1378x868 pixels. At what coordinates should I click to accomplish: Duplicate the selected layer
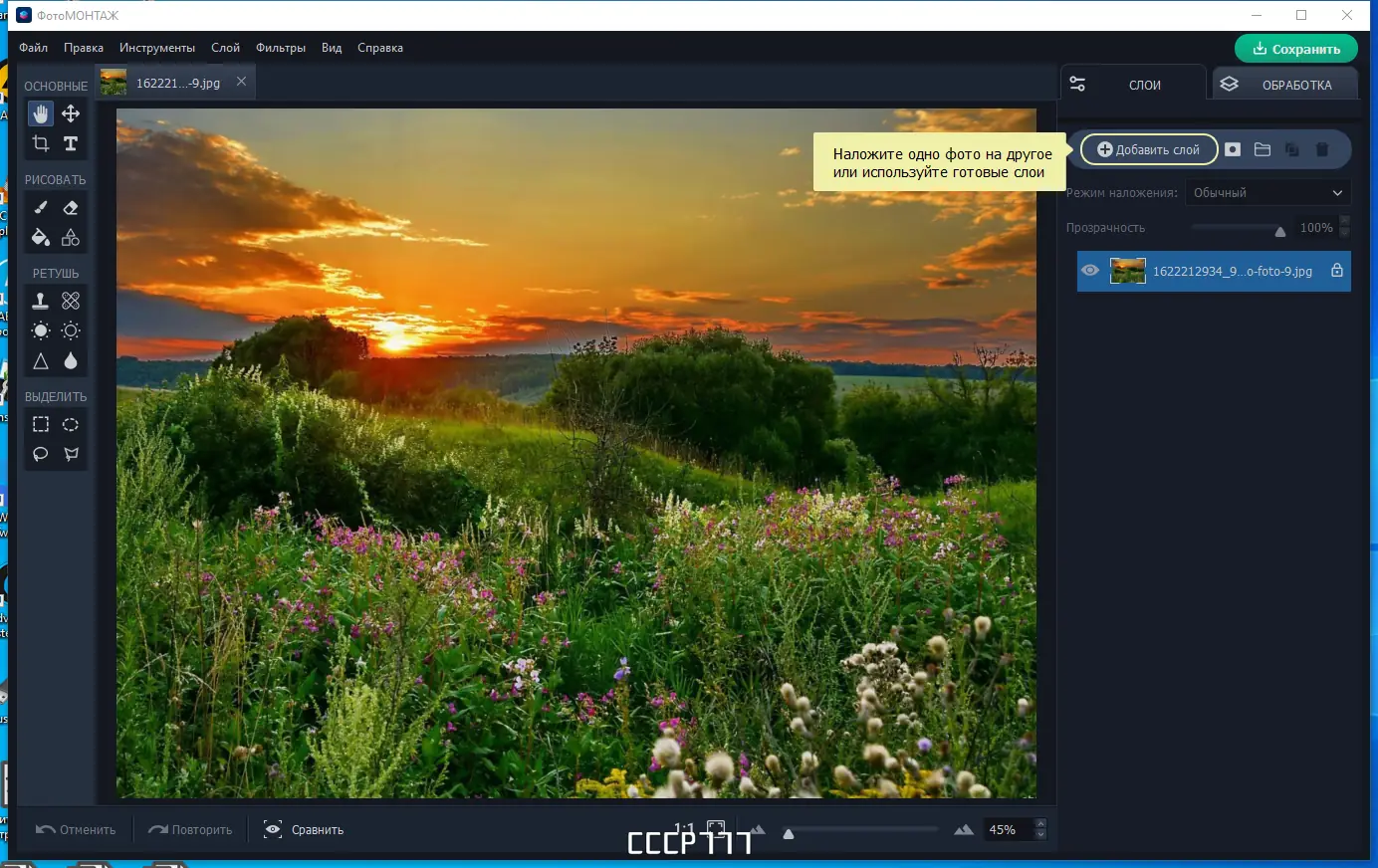1292,149
